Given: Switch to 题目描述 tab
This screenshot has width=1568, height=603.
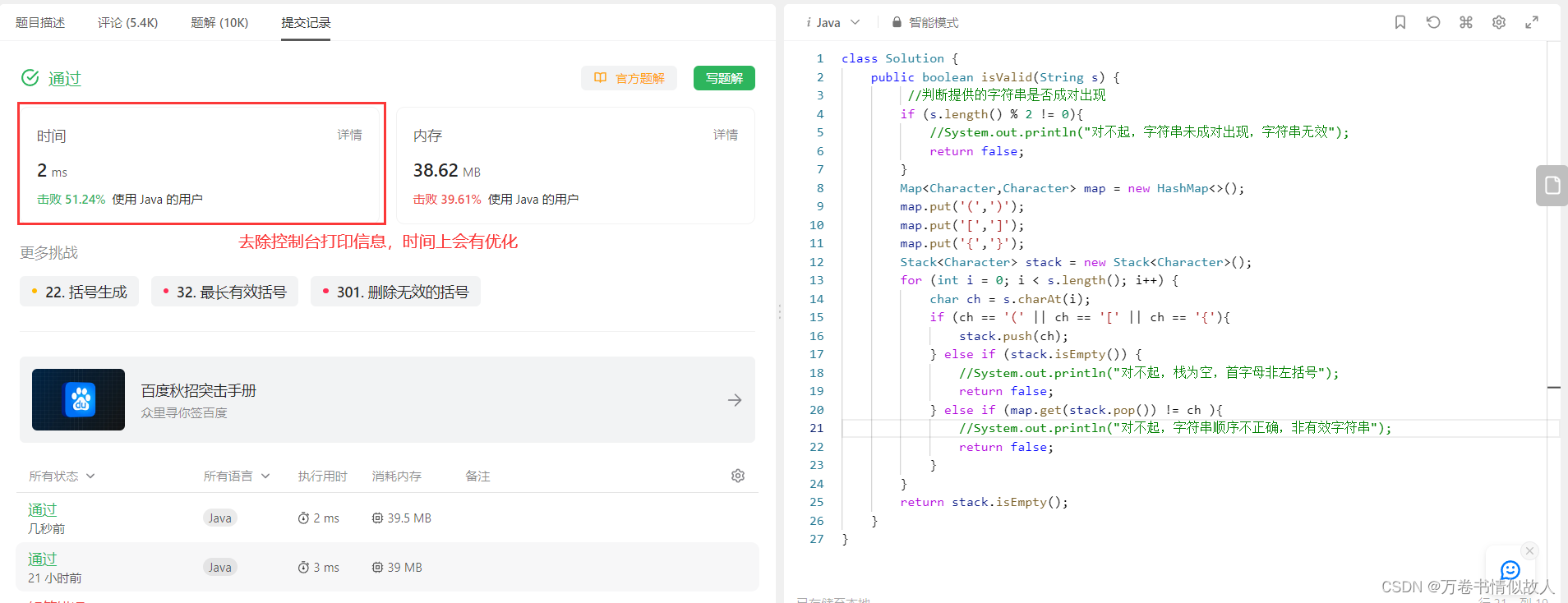Looking at the screenshot, I should [x=40, y=22].
